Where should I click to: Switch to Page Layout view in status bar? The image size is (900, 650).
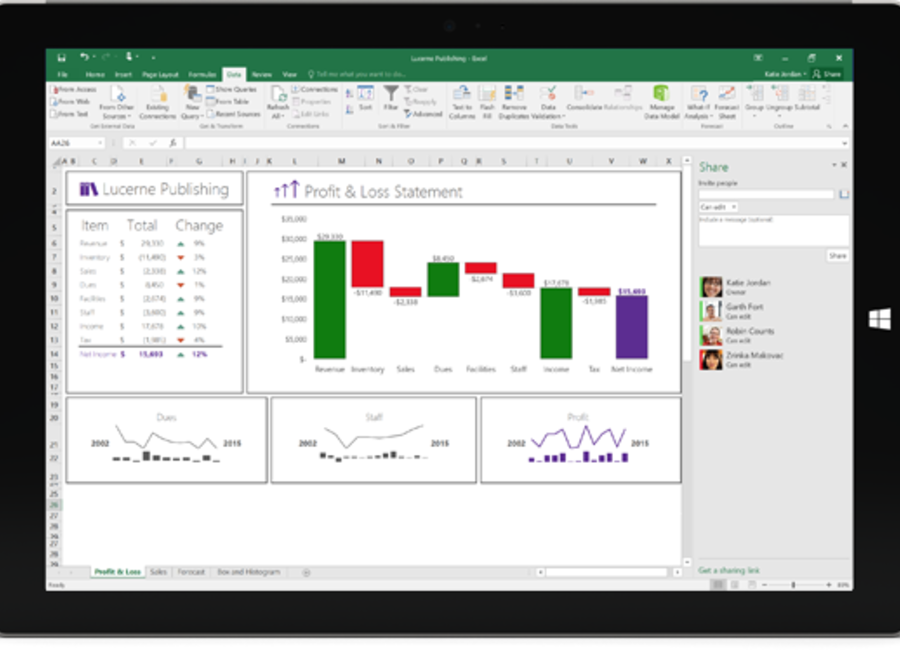pyautogui.click(x=735, y=585)
